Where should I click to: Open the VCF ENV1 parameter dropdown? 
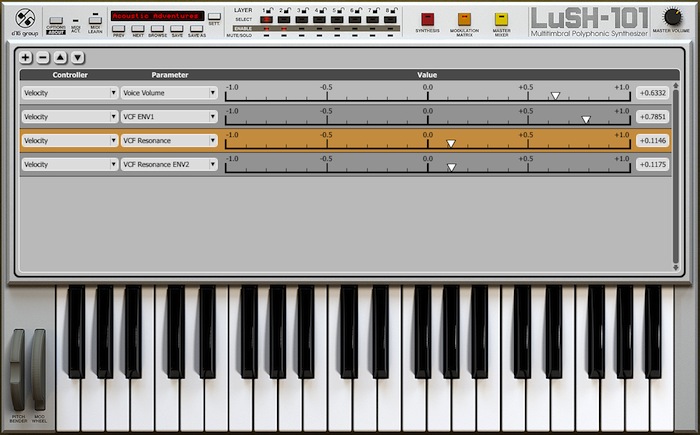coord(169,117)
